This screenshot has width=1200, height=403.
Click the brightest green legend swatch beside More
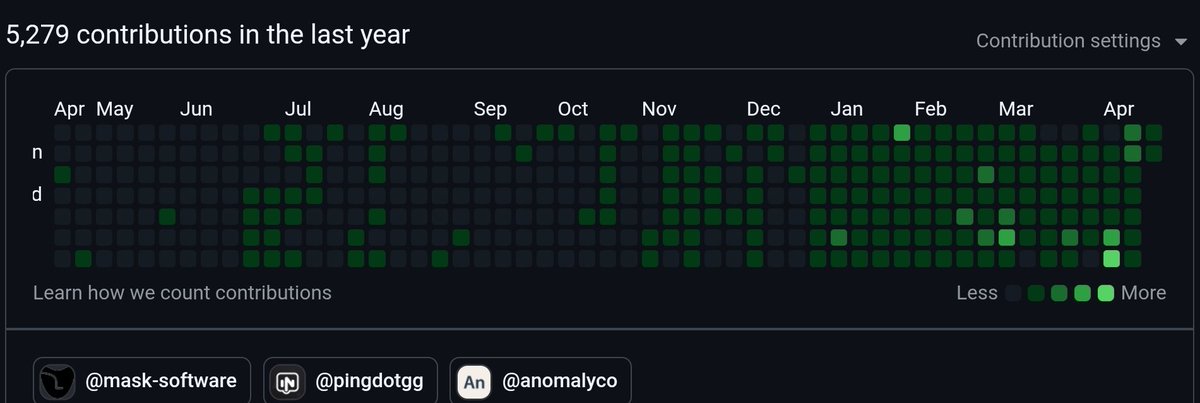(x=1106, y=293)
